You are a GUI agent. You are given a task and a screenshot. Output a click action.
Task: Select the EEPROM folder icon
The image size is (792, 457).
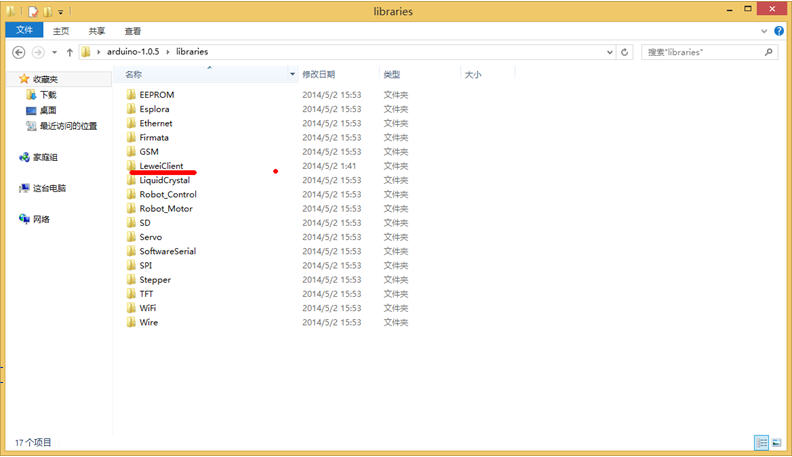click(131, 94)
